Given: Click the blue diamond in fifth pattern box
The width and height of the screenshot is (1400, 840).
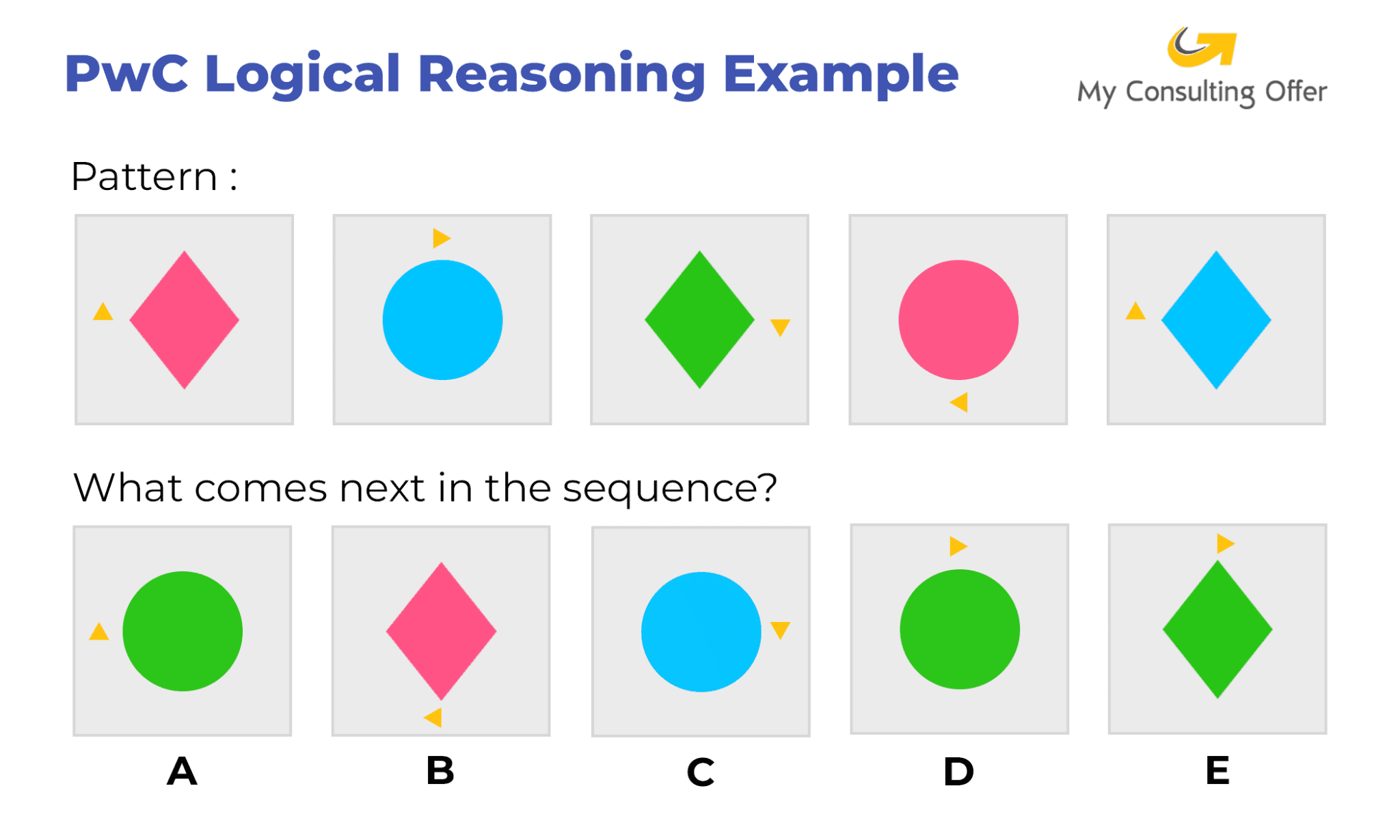Looking at the screenshot, I should click(1216, 319).
